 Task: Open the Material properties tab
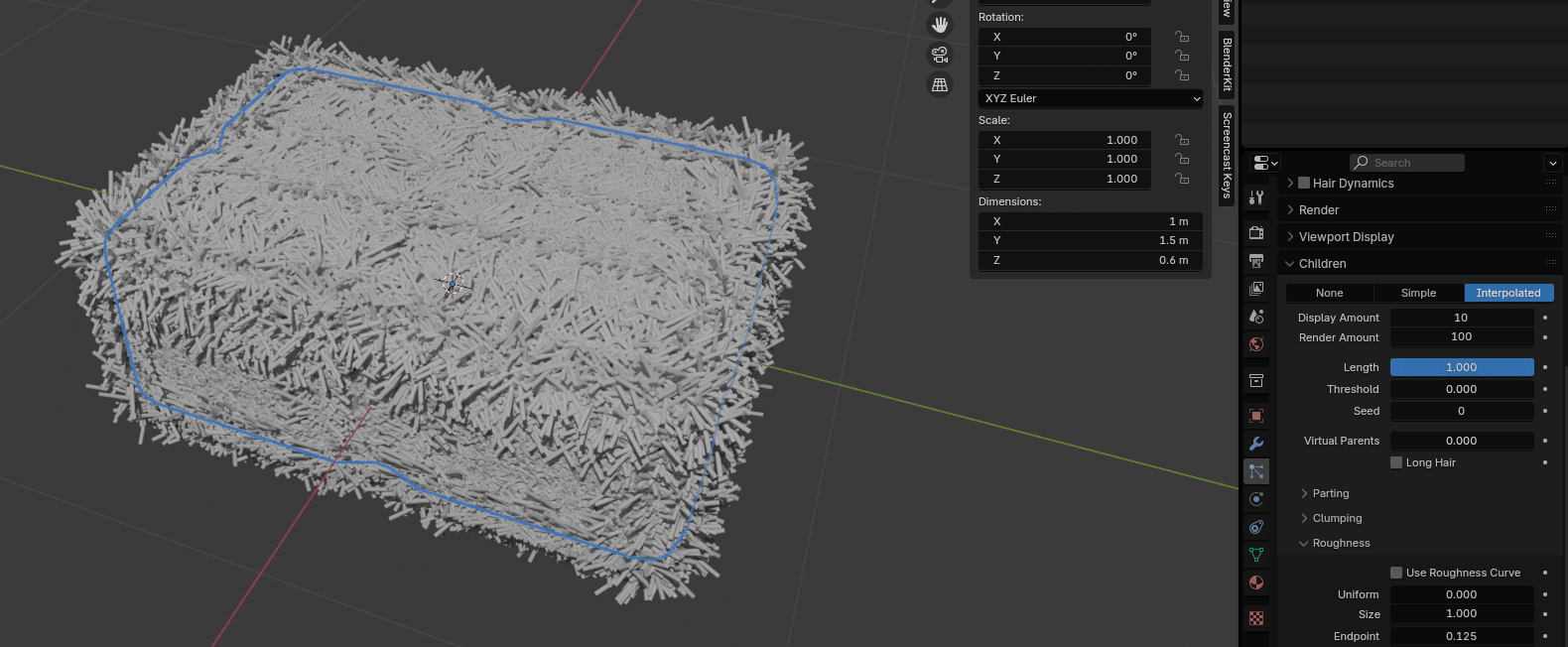[1256, 582]
